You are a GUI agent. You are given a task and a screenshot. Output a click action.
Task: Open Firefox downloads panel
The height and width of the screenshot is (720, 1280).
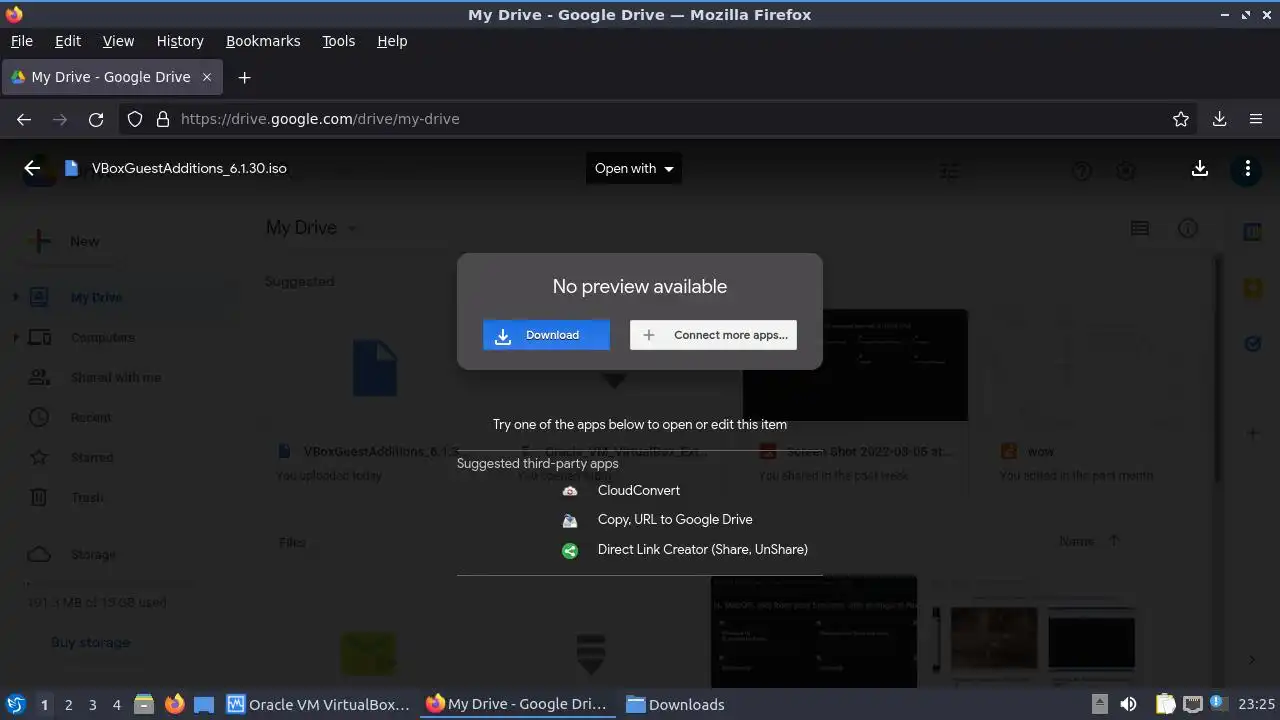tap(1219, 119)
